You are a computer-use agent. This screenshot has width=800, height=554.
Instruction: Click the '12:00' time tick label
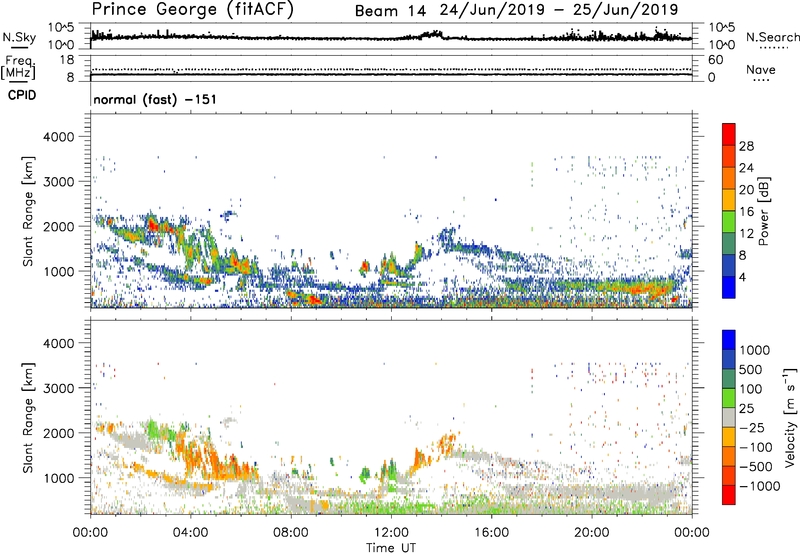pos(391,533)
